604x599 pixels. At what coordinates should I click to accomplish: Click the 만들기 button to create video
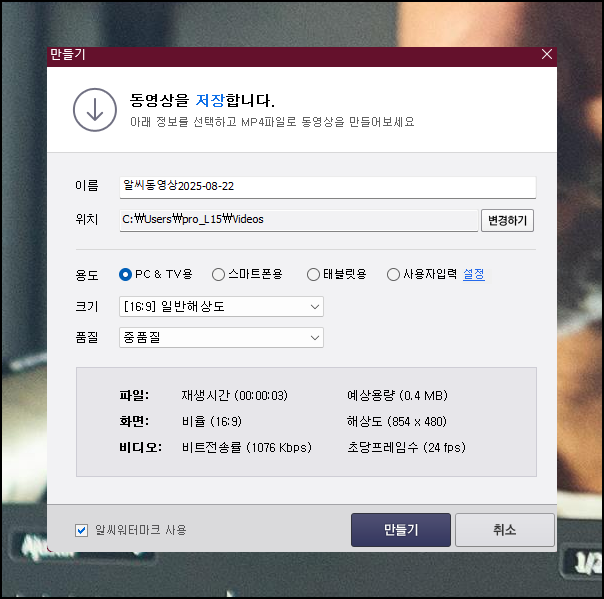pyautogui.click(x=401, y=530)
